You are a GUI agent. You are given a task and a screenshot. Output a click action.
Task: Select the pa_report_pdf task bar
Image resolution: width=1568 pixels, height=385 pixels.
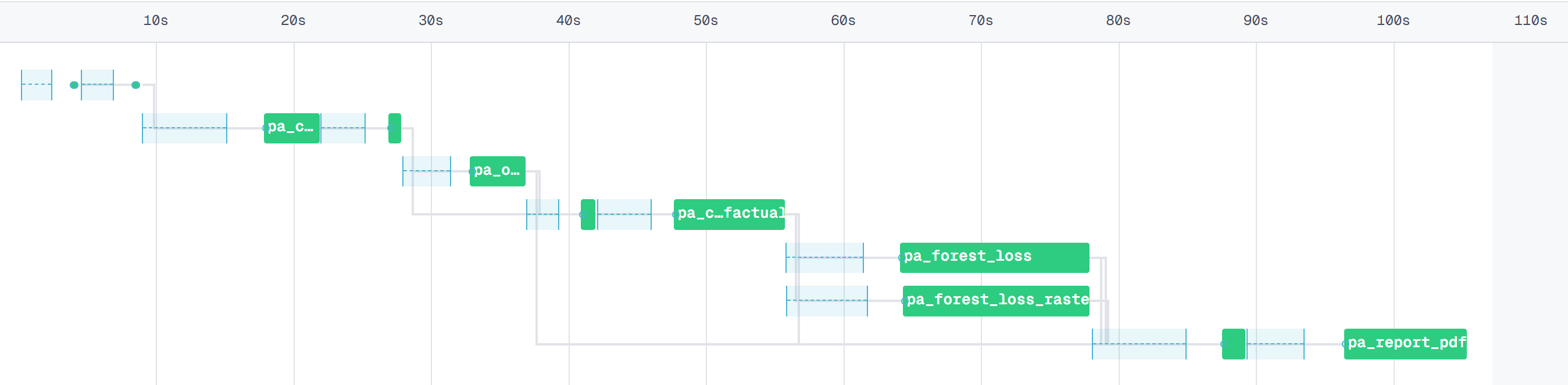point(1405,344)
